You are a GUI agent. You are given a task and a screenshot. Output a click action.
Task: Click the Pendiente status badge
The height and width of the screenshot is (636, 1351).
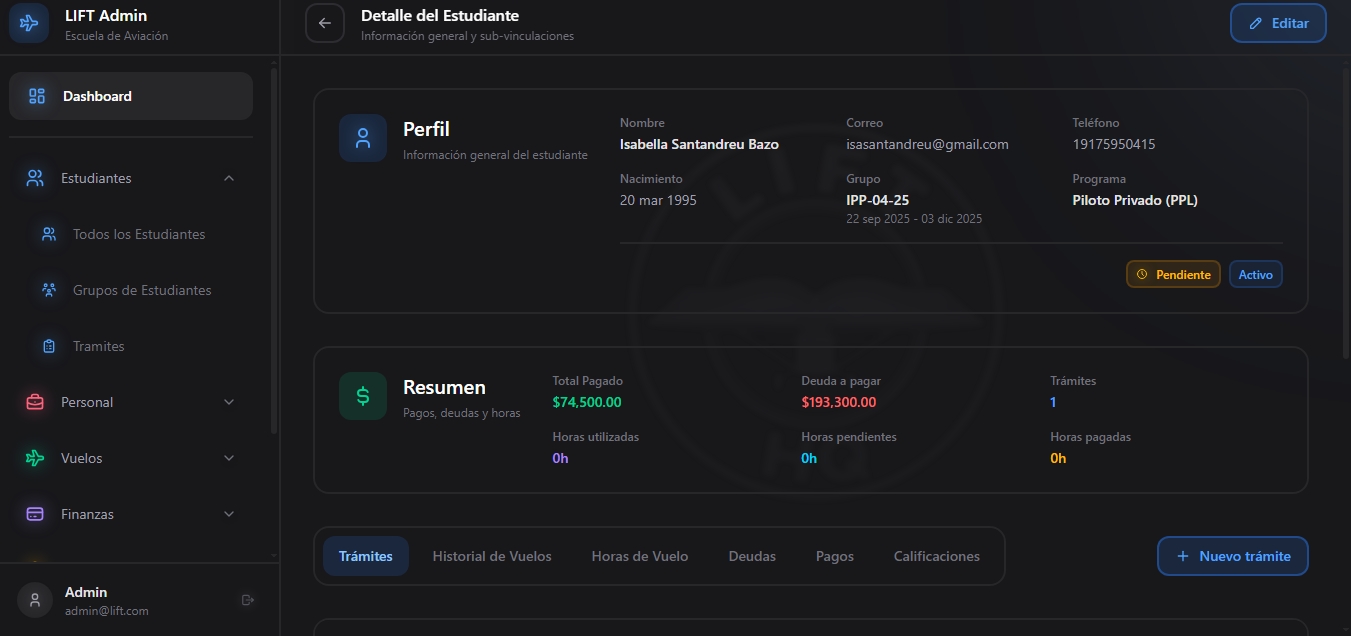1173,274
